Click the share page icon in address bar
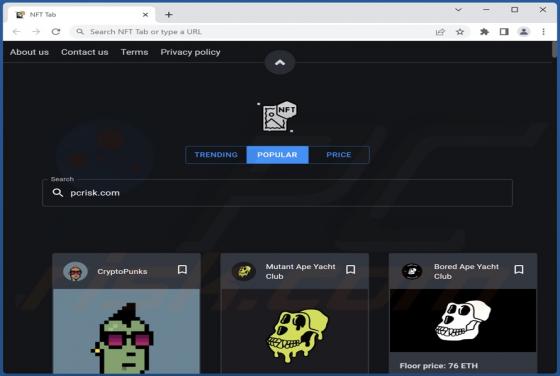Image resolution: width=560 pixels, height=376 pixels. 440,32
